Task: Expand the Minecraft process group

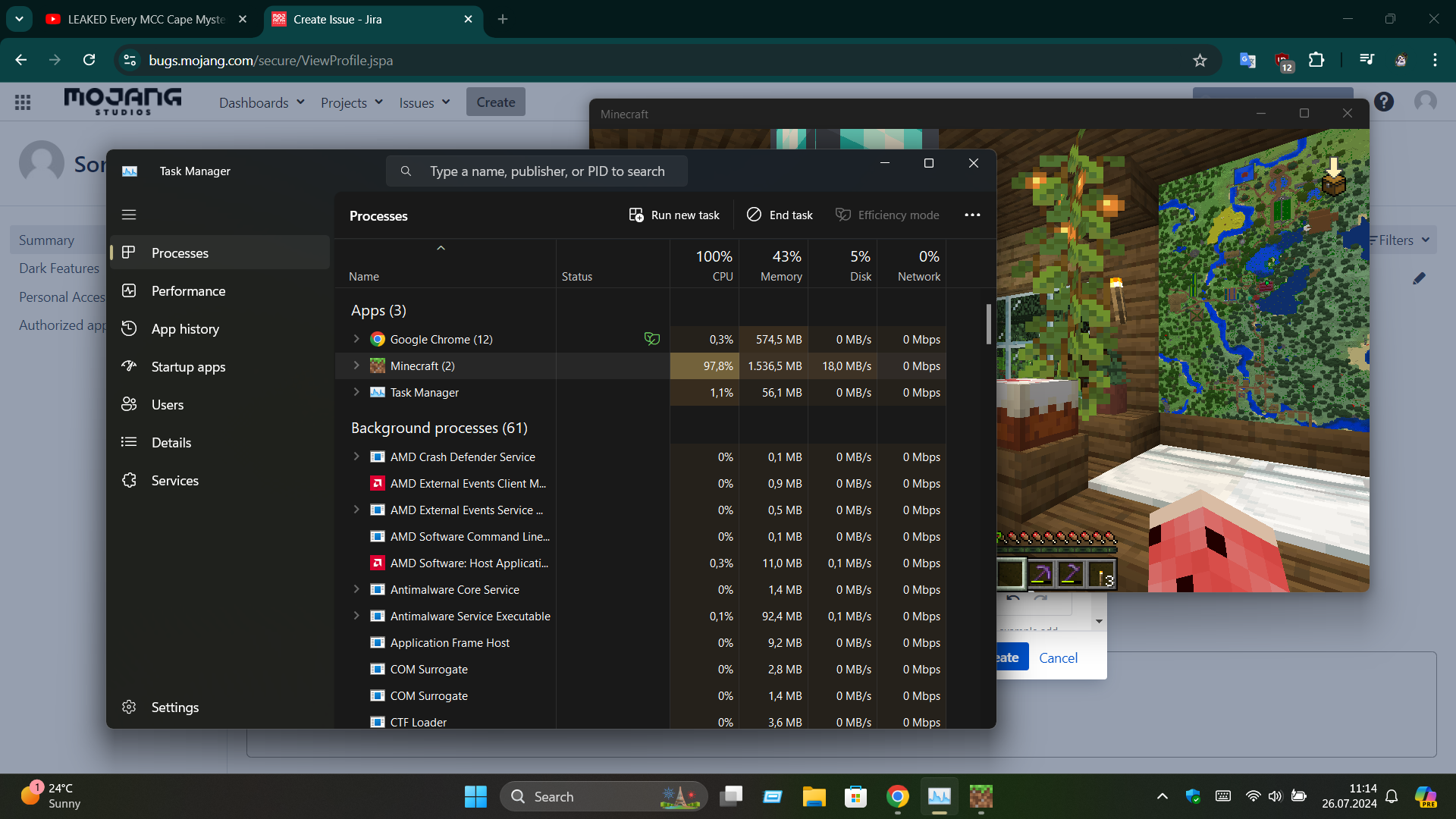Action: click(x=356, y=366)
